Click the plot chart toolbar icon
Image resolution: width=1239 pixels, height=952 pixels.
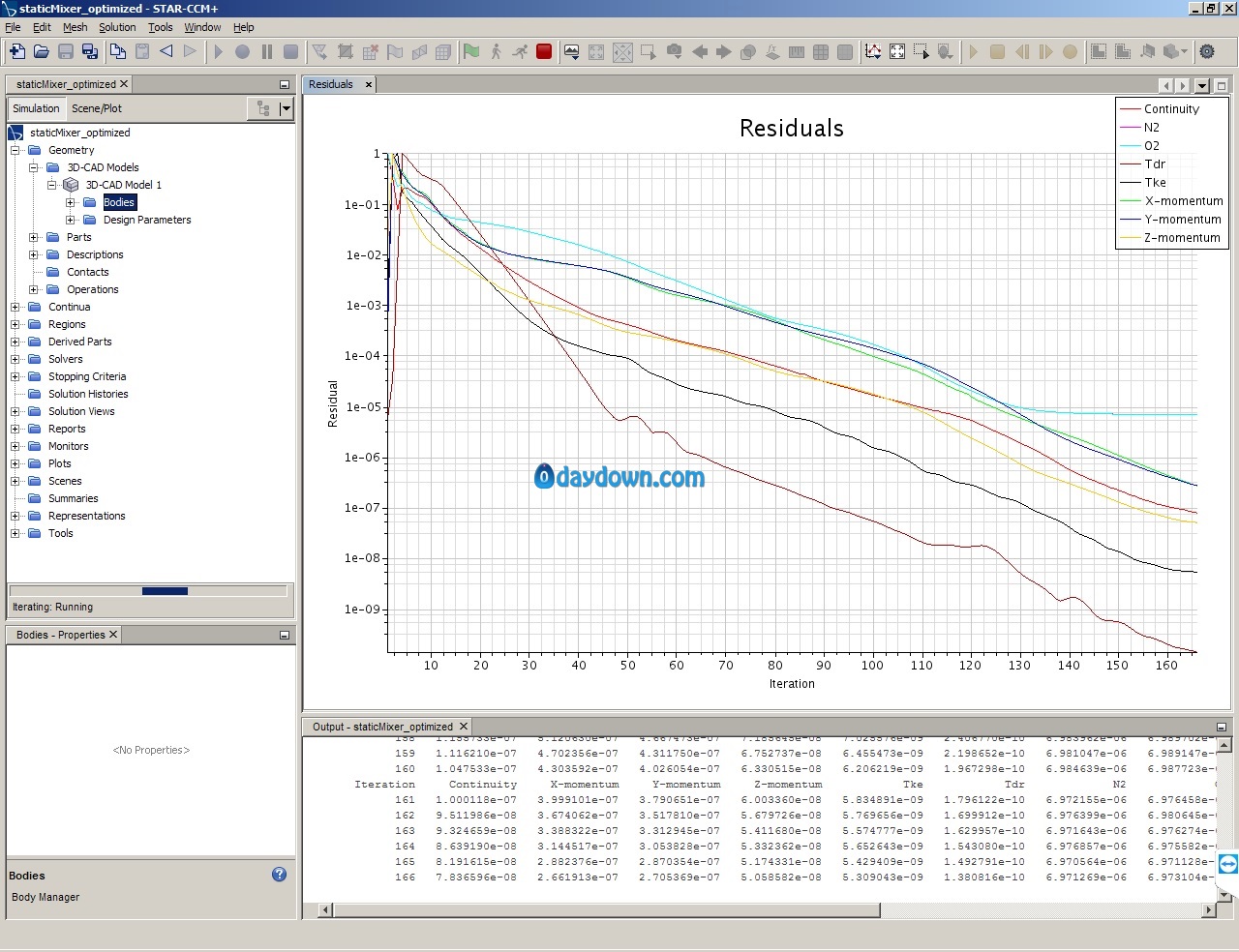coord(873,51)
